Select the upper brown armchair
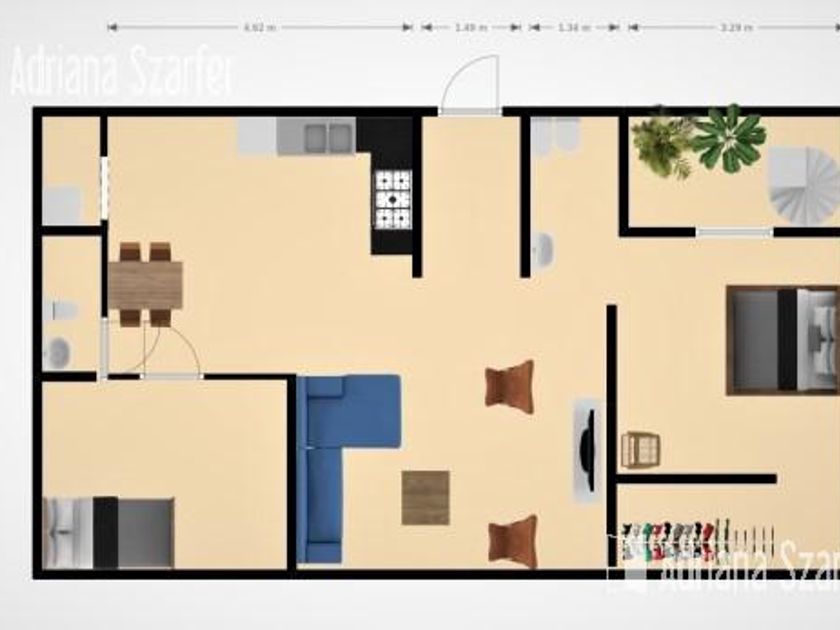This screenshot has width=840, height=630. tap(509, 387)
